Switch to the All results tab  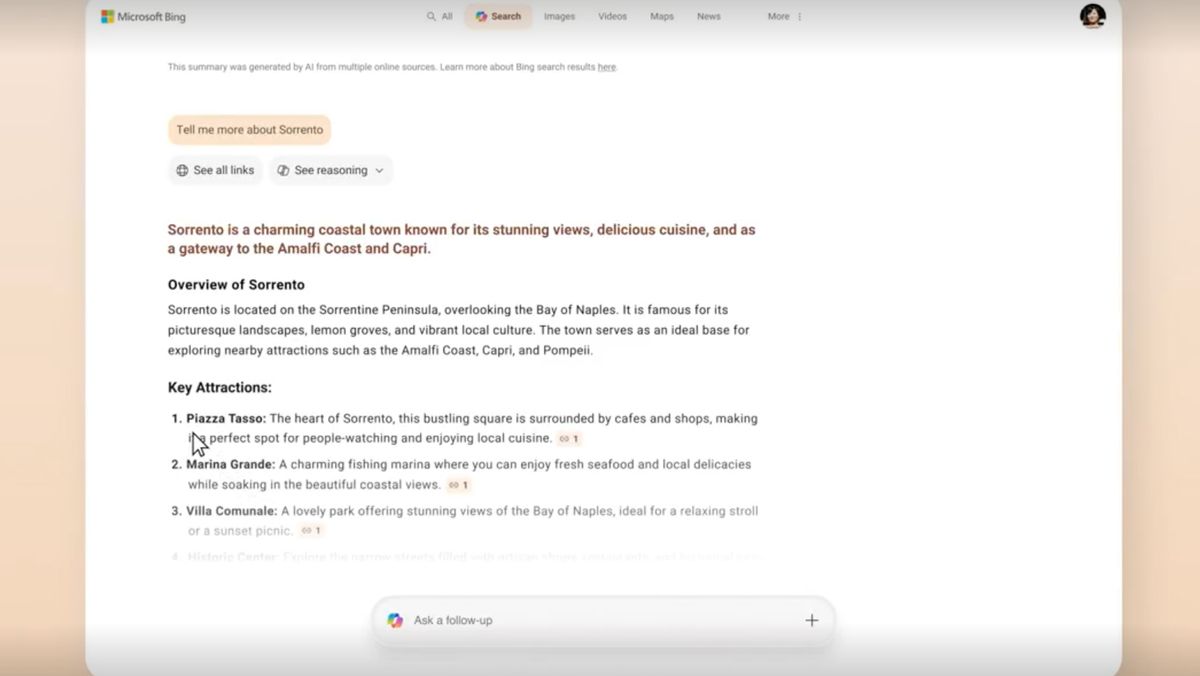pos(440,17)
